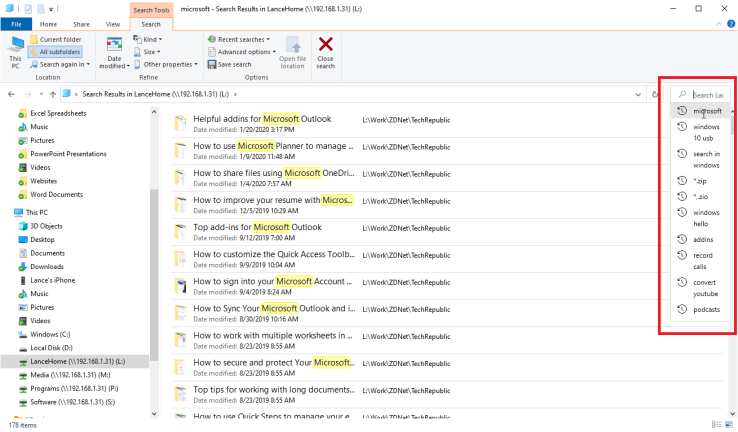Screen dimensions: 738x432
Task: Click the blue Help question mark icon
Action: coord(731,24)
